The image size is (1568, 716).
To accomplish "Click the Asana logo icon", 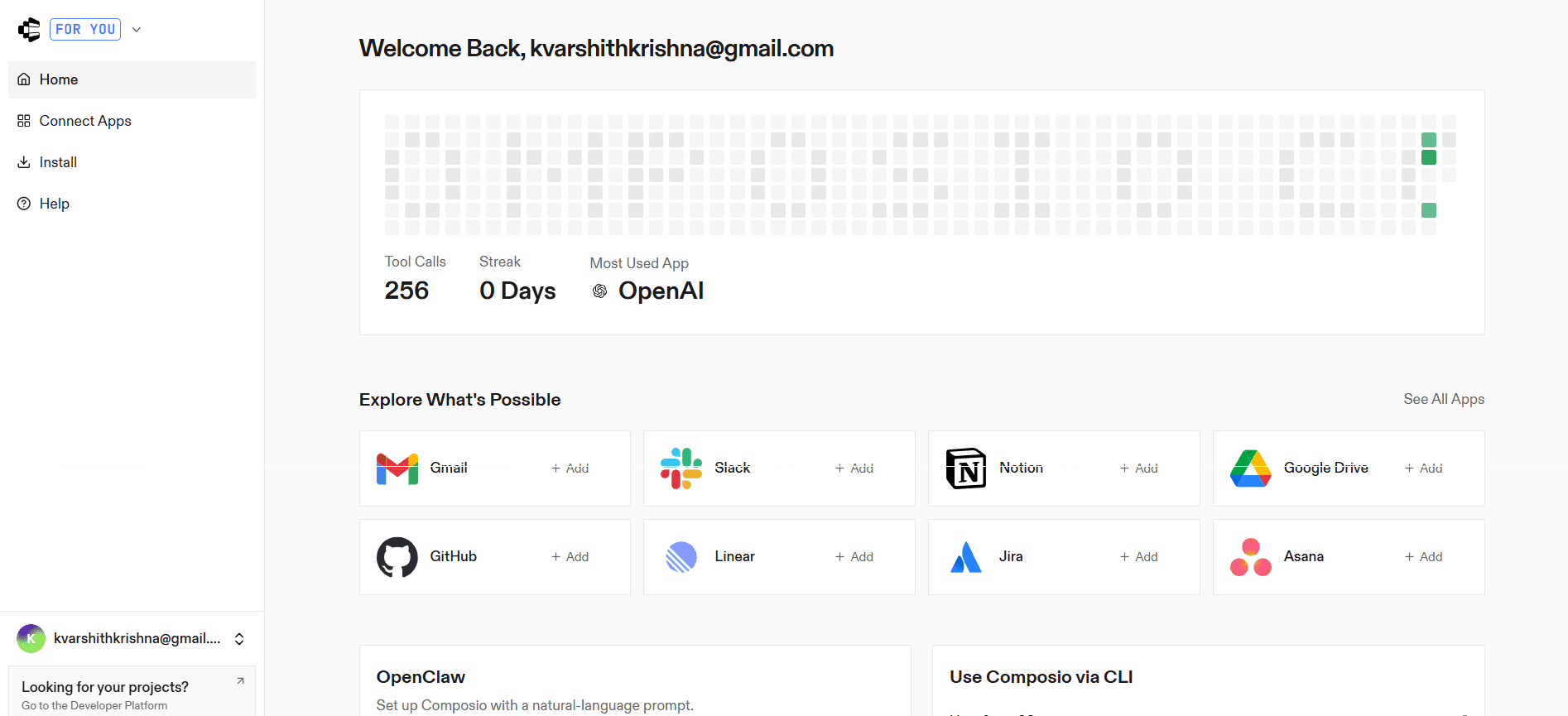I will tap(1251, 557).
